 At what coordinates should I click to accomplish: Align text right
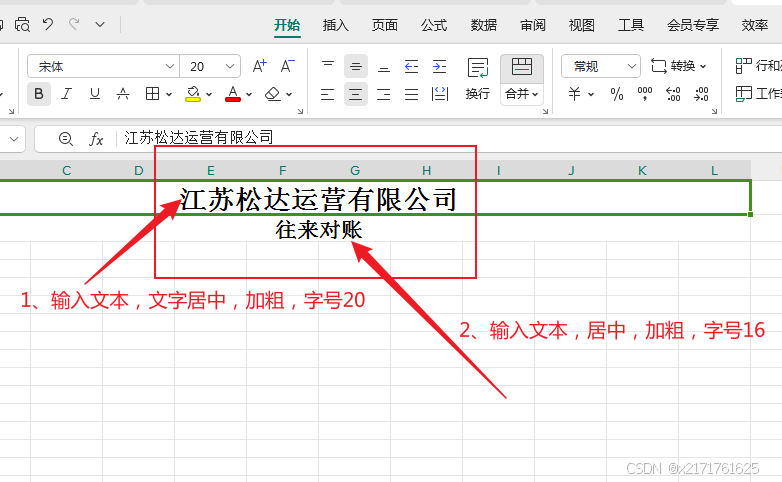(384, 94)
